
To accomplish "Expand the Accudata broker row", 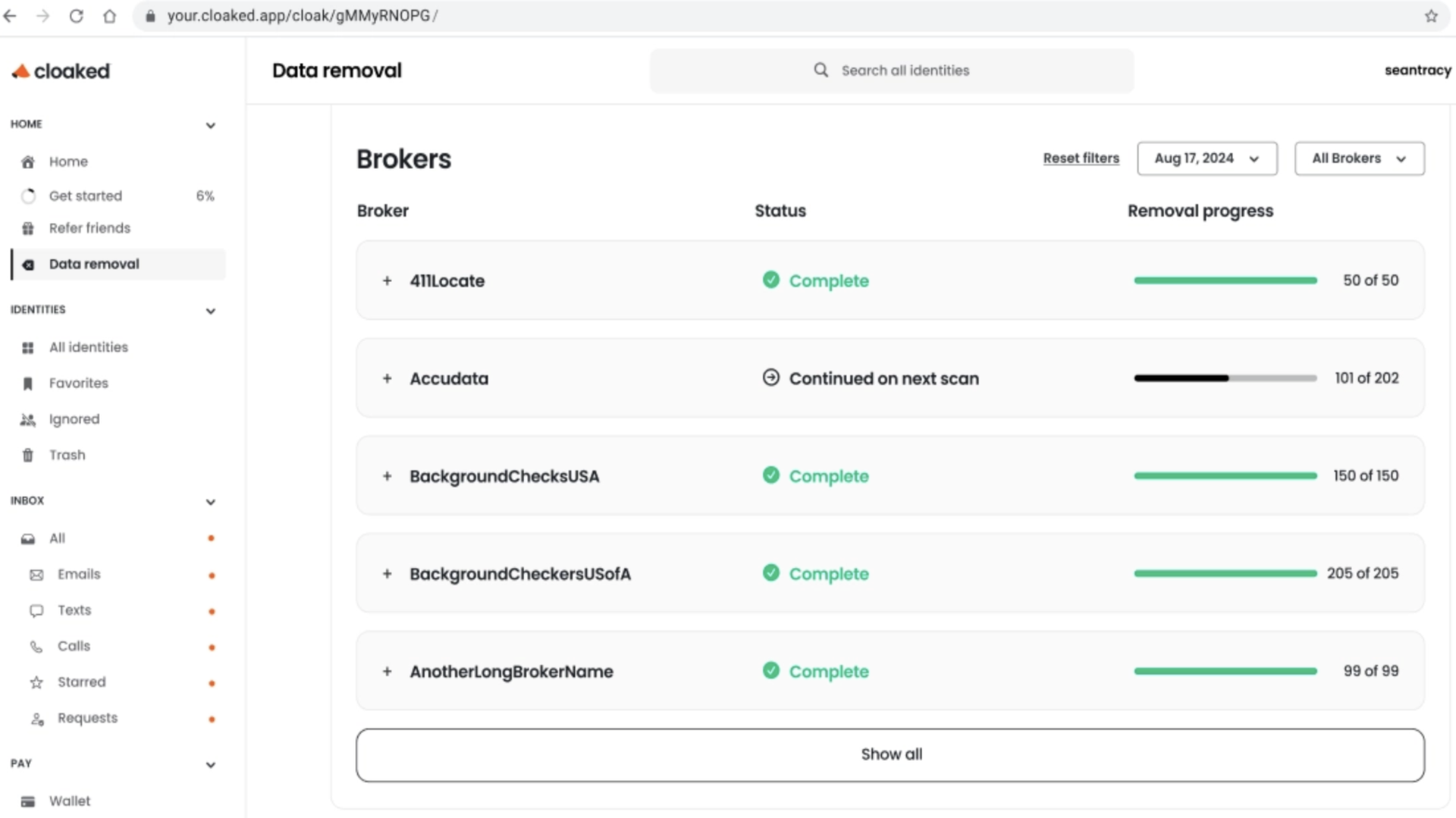I will 387,378.
